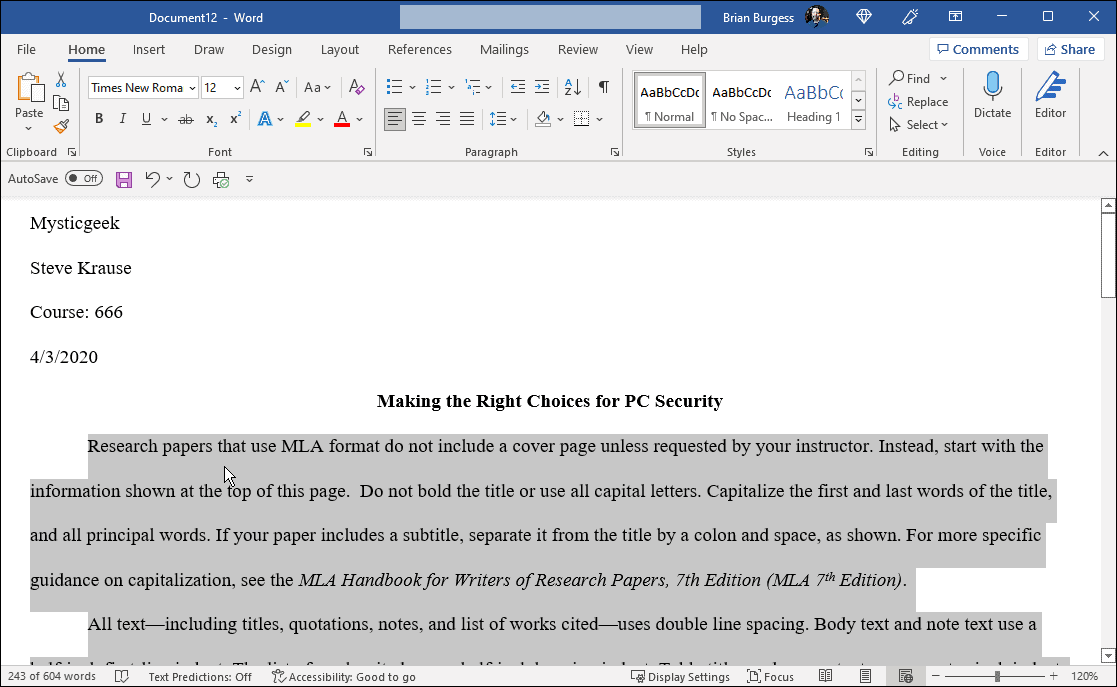Image resolution: width=1117 pixels, height=687 pixels.
Task: Open the Dictate tool
Action: coord(992,97)
